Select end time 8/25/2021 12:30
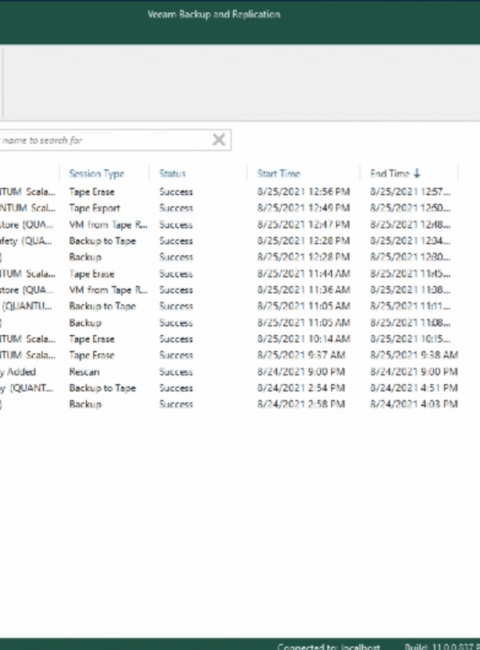Screen dimensions: 480x650 (410, 257)
